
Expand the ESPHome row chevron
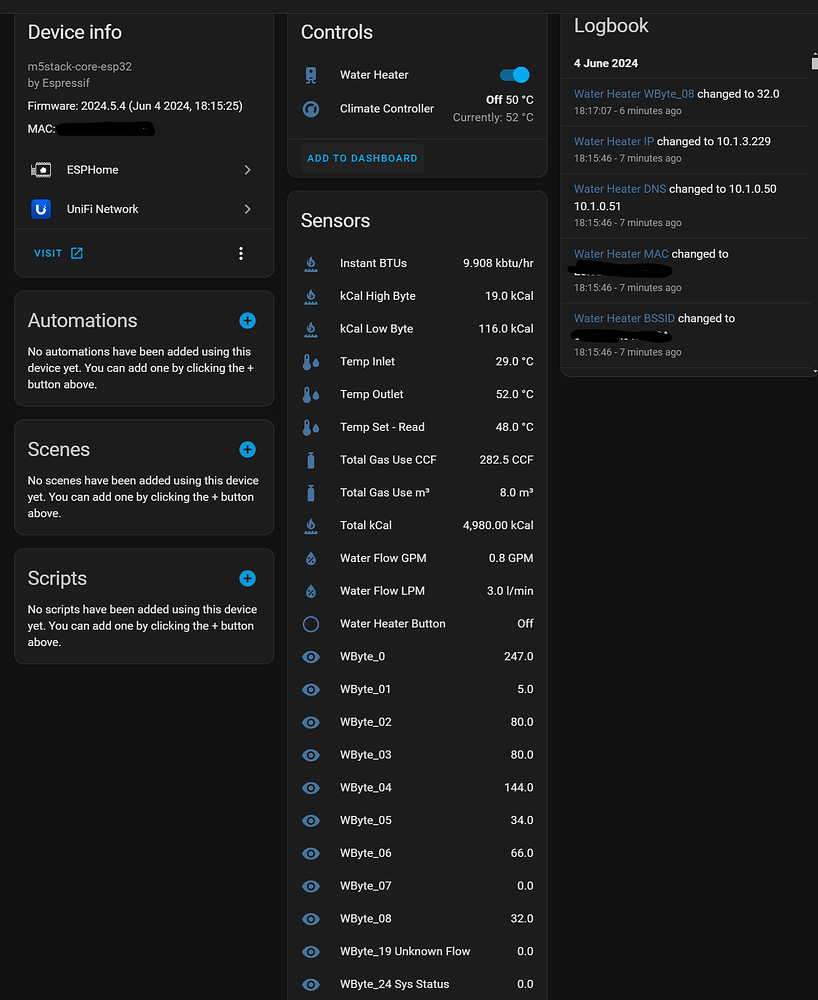pos(247,169)
